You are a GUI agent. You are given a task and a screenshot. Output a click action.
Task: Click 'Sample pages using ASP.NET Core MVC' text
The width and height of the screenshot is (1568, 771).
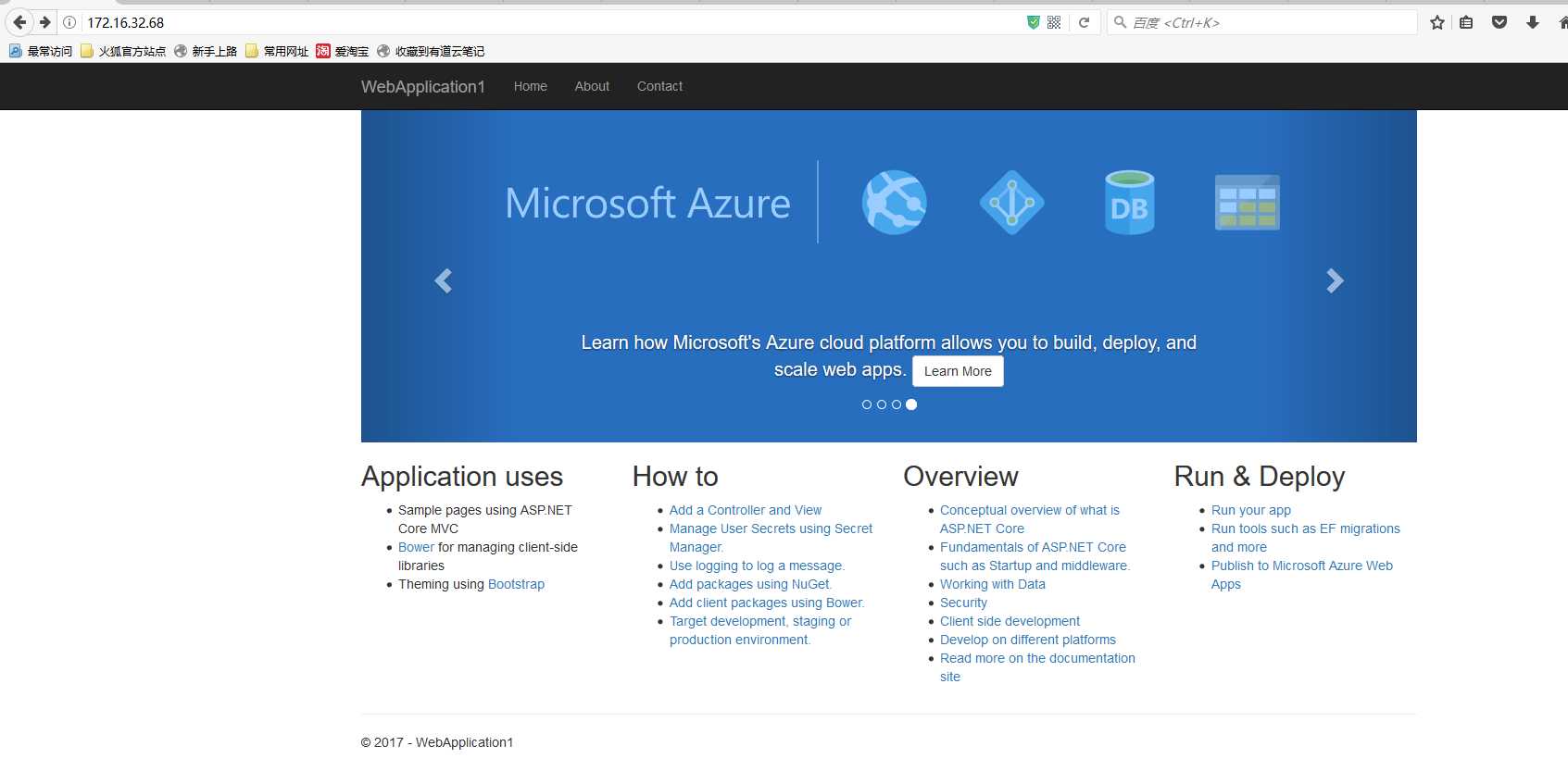coord(485,519)
